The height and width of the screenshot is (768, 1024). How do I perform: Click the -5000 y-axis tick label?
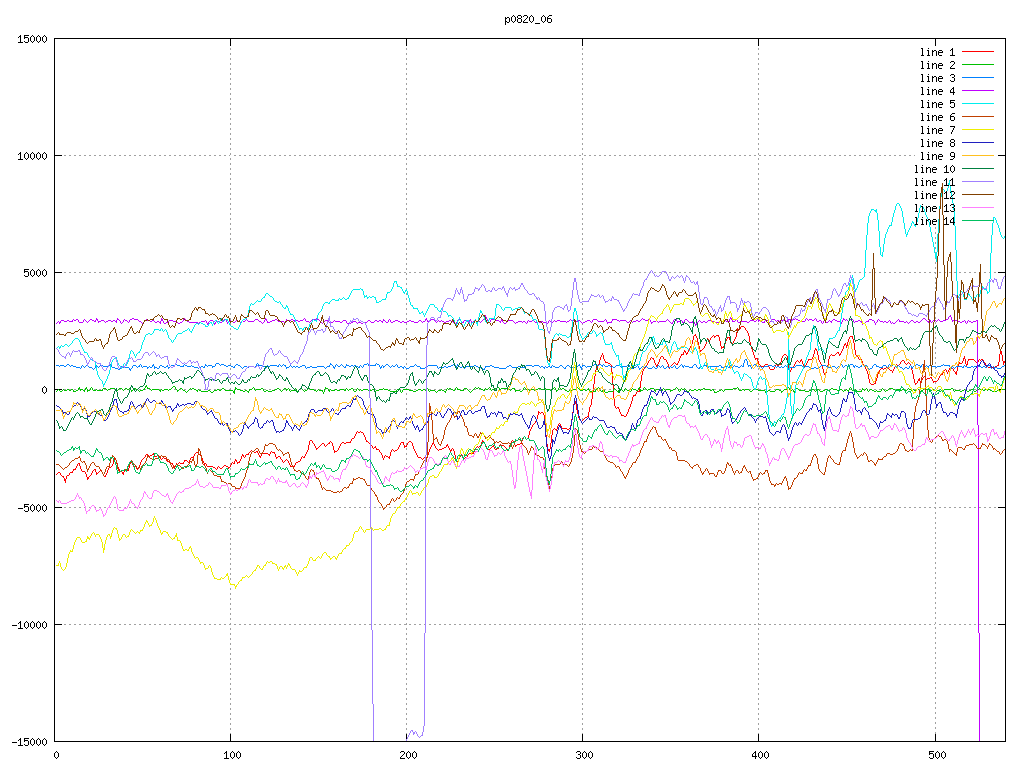[x=31, y=507]
